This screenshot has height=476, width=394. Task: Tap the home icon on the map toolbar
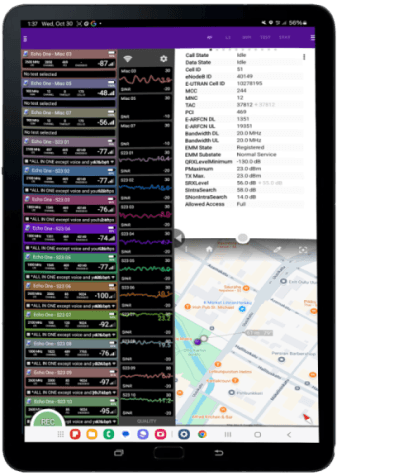point(209,249)
